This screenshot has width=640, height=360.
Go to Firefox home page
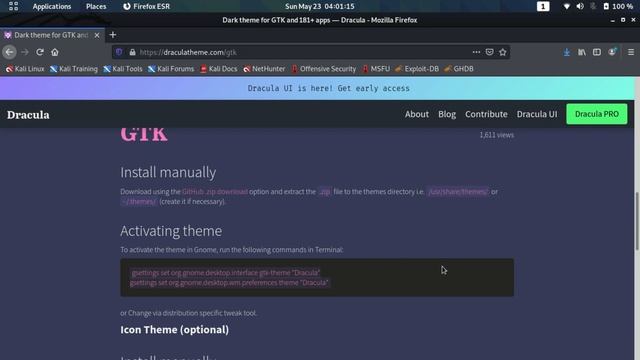coord(55,52)
